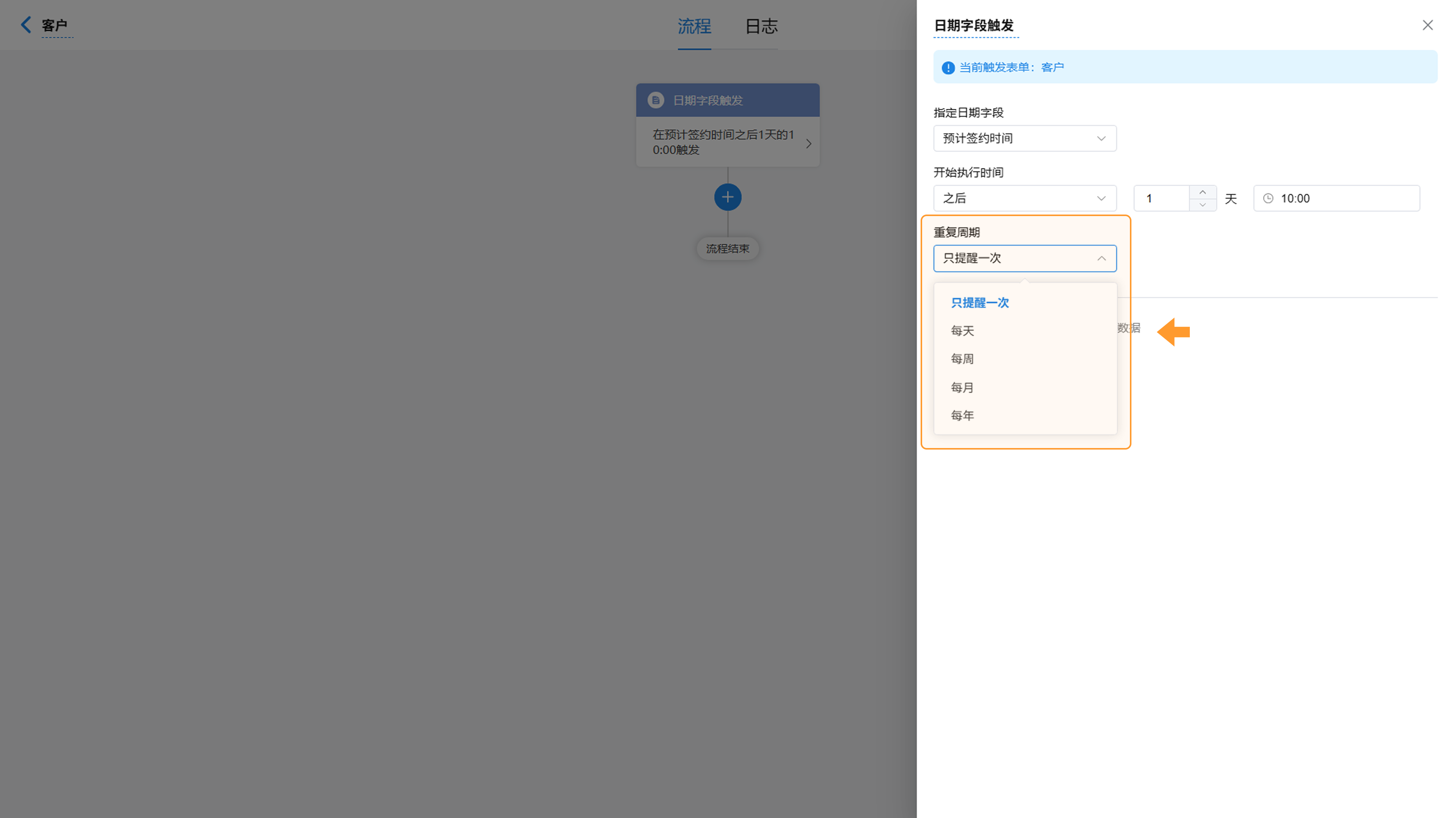The height and width of the screenshot is (818, 1456).
Task: Increase the day count with the up arrow
Action: coord(1203,192)
